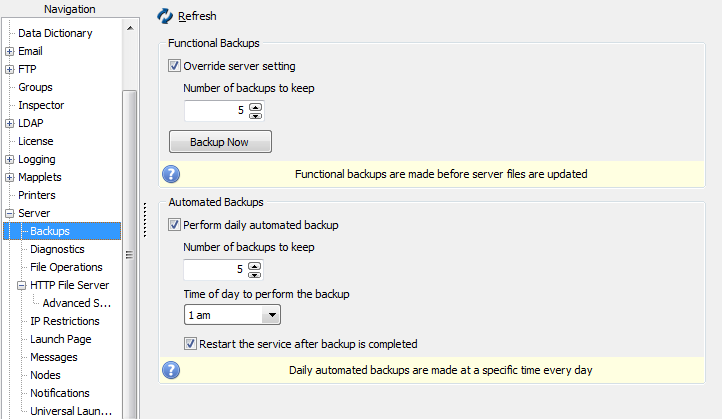Increase Automated Backups number to keep
This screenshot has height=419, width=722.
pos(255,266)
